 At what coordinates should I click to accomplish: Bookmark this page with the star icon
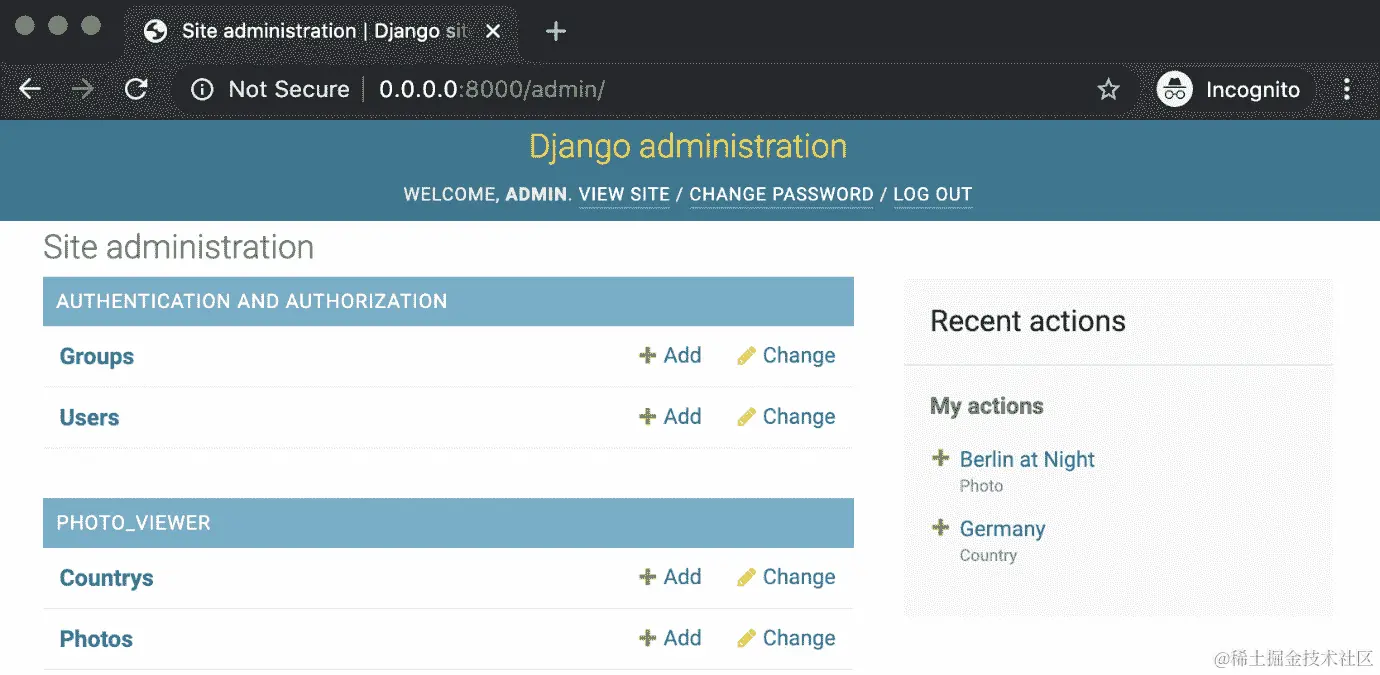(1108, 90)
